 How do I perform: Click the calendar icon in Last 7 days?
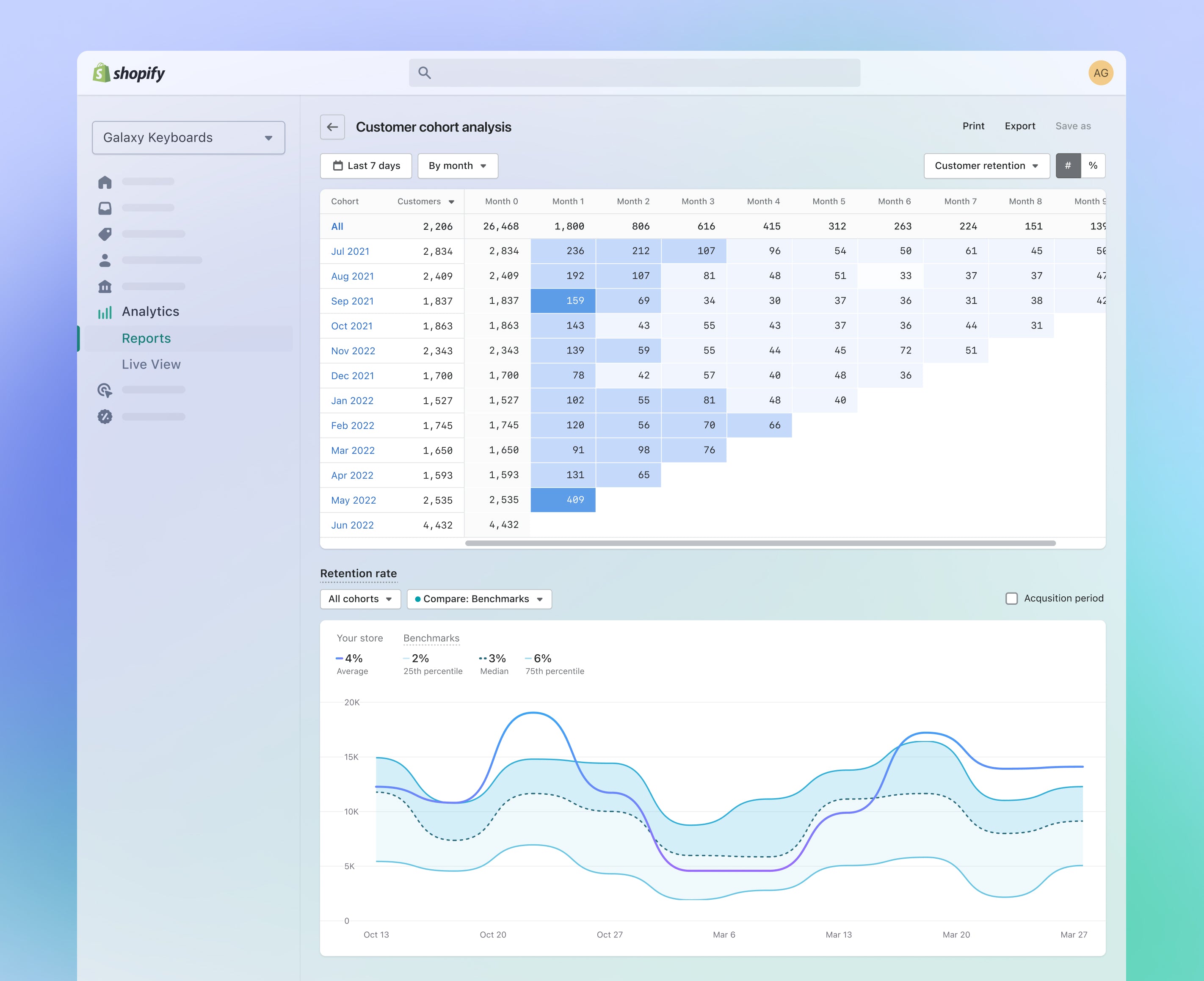tap(338, 165)
